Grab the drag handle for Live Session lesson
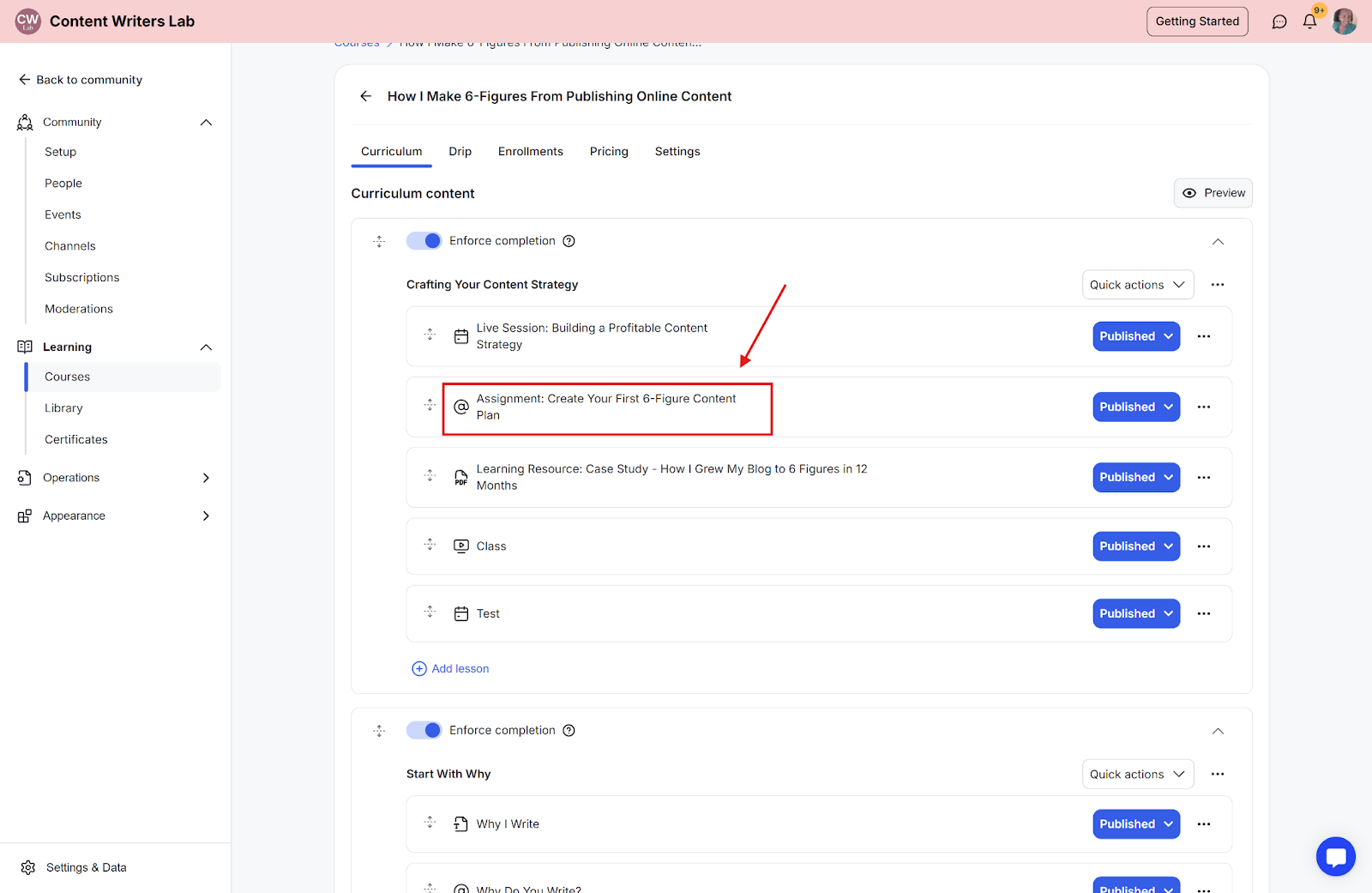Screen dimensions: 1372x893 pos(430,335)
